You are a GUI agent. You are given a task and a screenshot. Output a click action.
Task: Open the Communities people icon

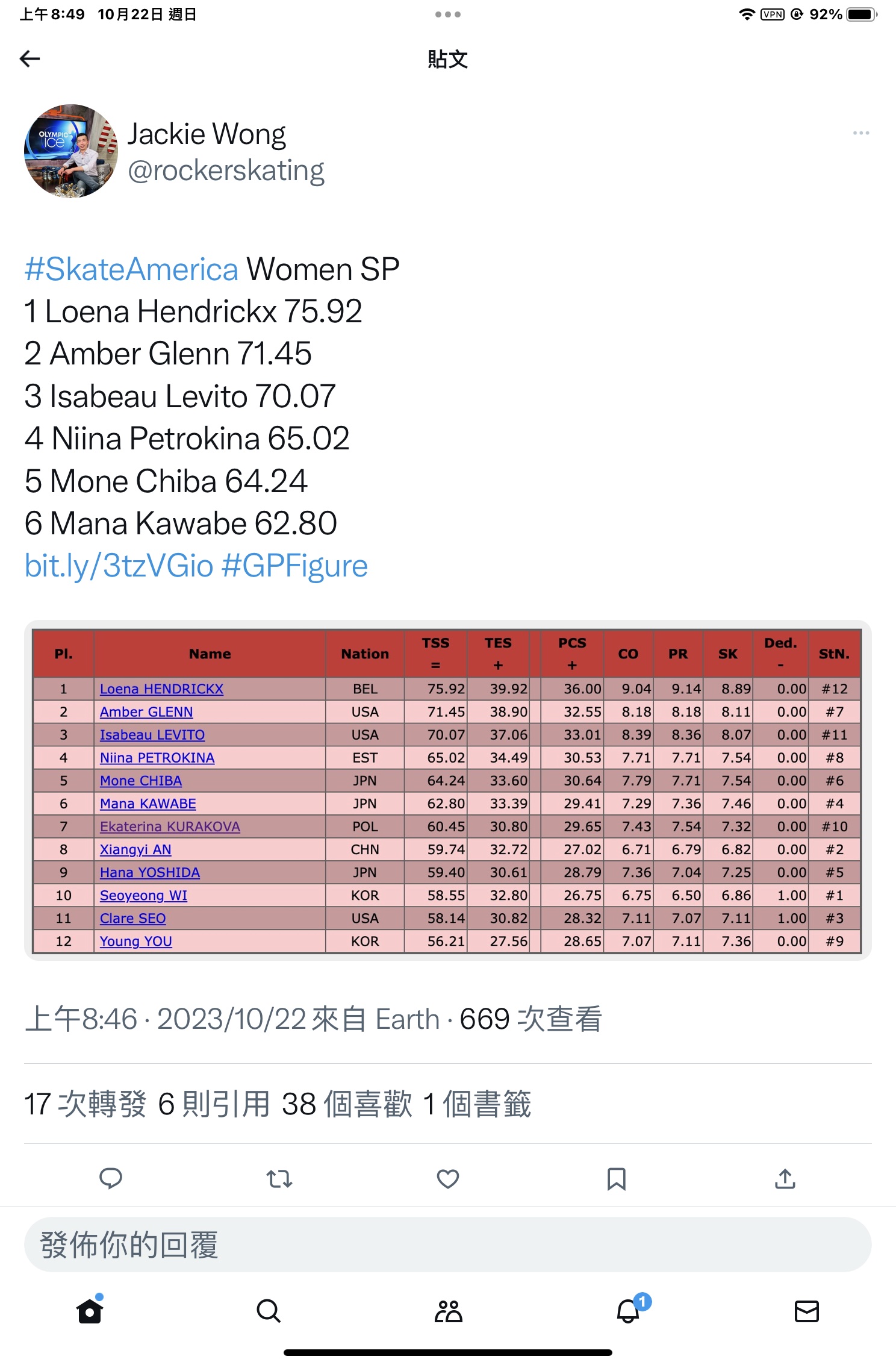(448, 1311)
